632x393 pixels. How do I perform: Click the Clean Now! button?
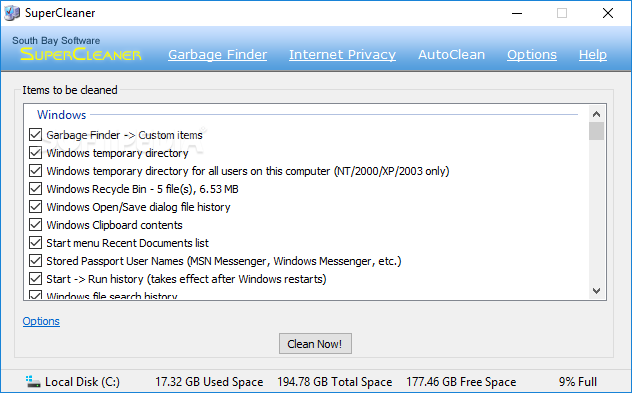tap(315, 343)
